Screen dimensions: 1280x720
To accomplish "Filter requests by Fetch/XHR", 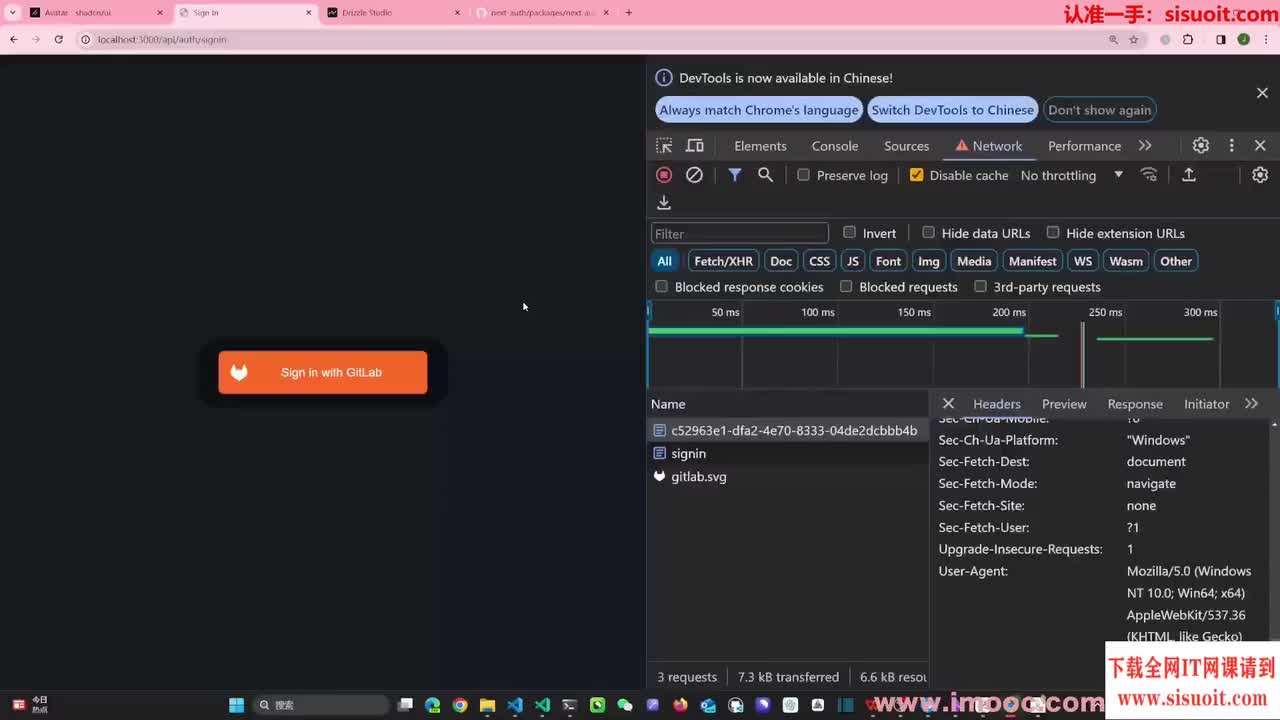I will [x=723, y=261].
